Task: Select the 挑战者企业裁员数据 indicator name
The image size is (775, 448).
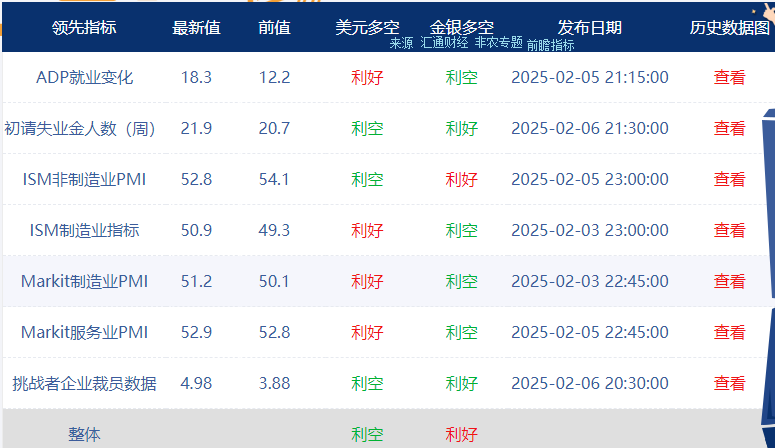Action: [x=85, y=383]
